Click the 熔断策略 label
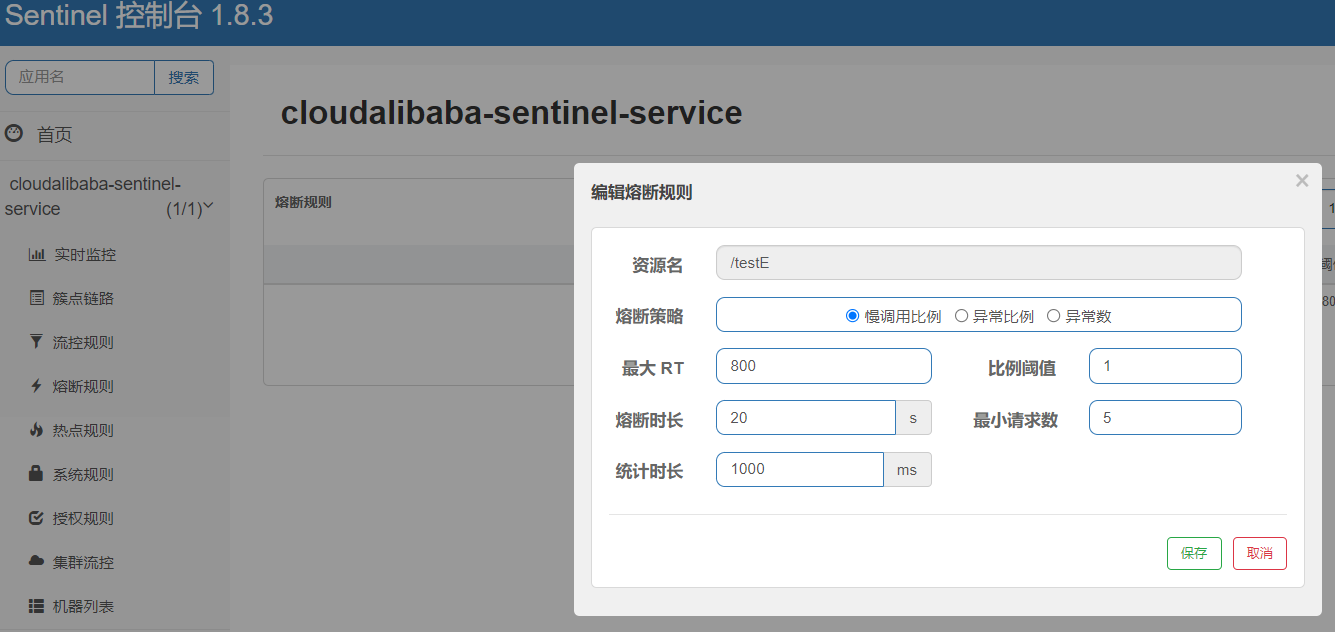The height and width of the screenshot is (632, 1335). (650, 316)
